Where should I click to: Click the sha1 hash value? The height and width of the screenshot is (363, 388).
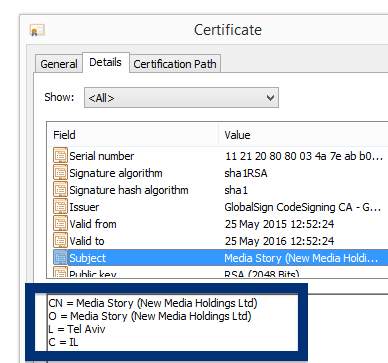pos(236,190)
